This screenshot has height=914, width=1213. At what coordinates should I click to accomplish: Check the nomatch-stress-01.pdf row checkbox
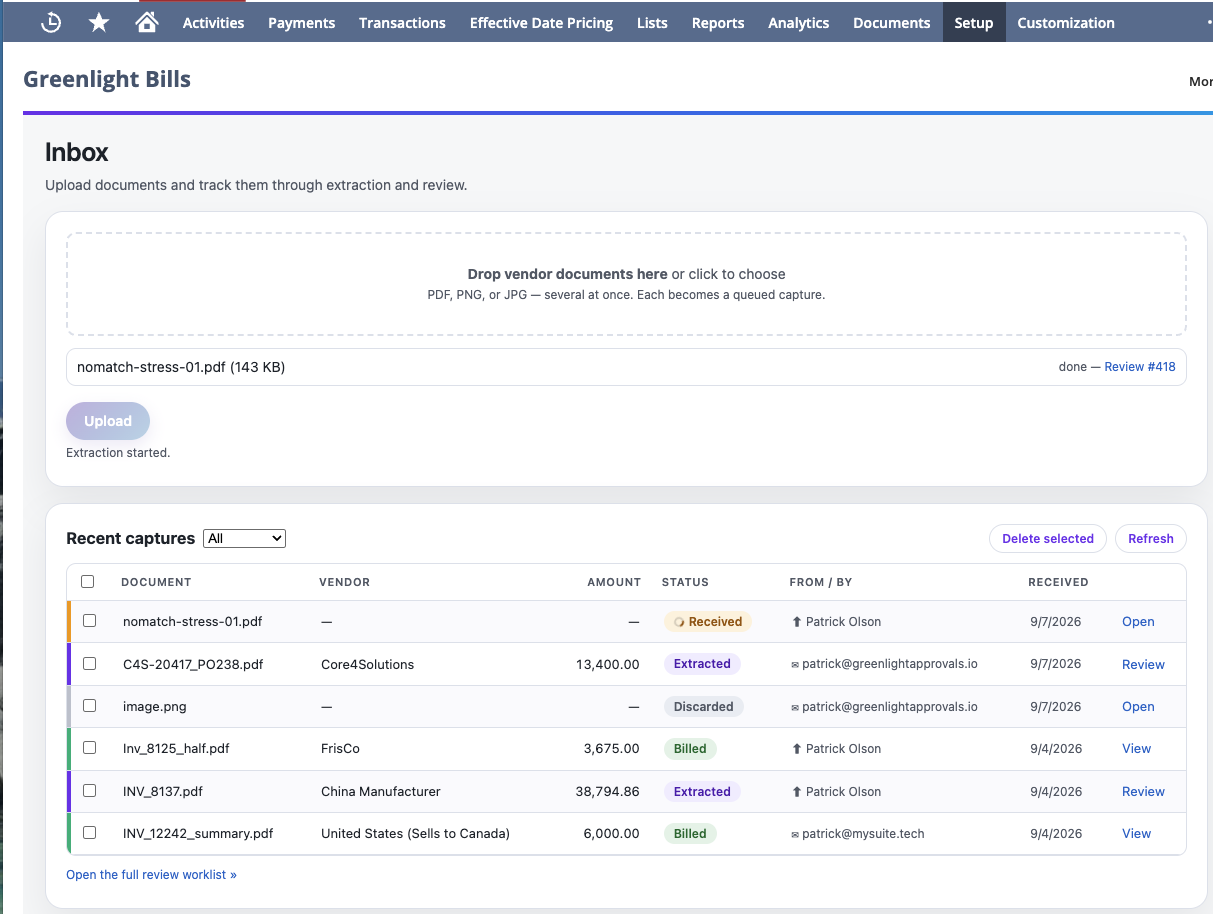pos(90,621)
